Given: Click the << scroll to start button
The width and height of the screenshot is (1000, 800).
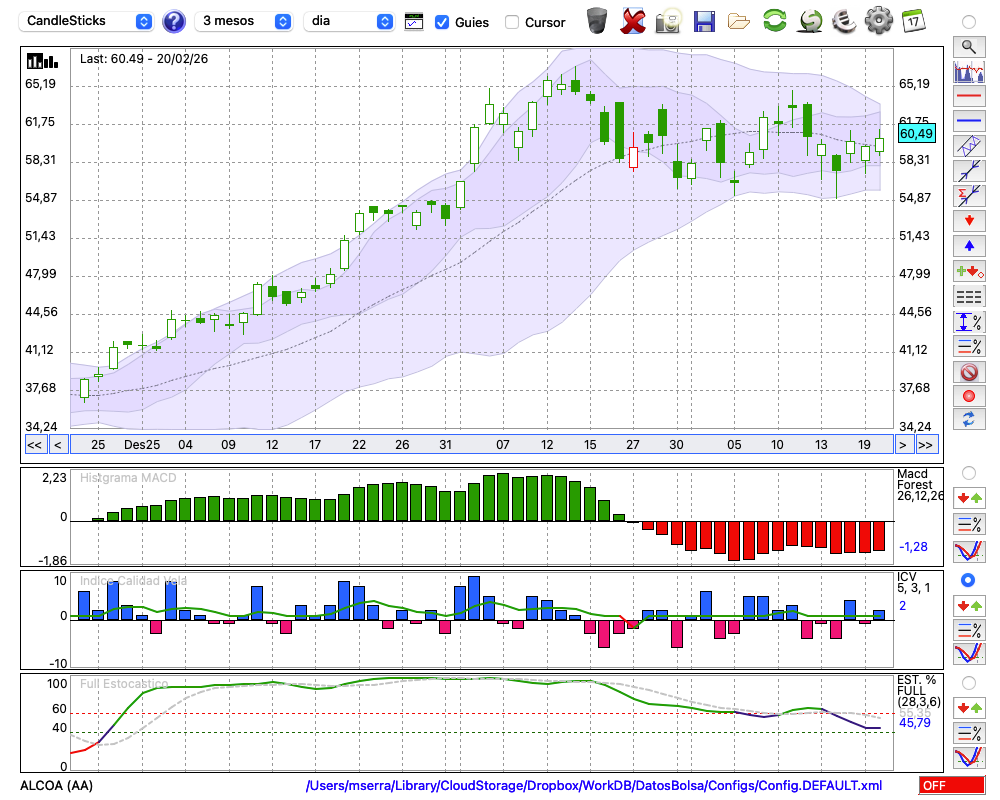Looking at the screenshot, I should [34, 445].
